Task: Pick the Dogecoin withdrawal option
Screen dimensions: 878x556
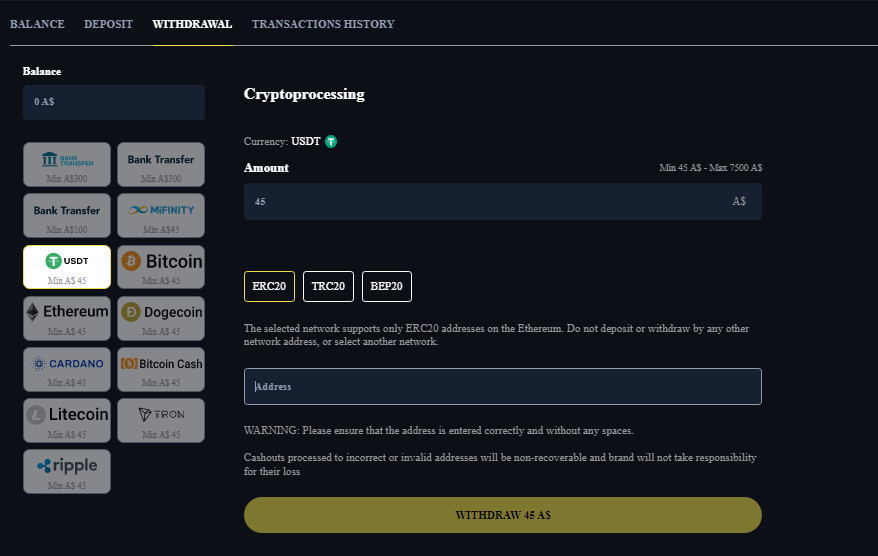Action: coord(161,317)
